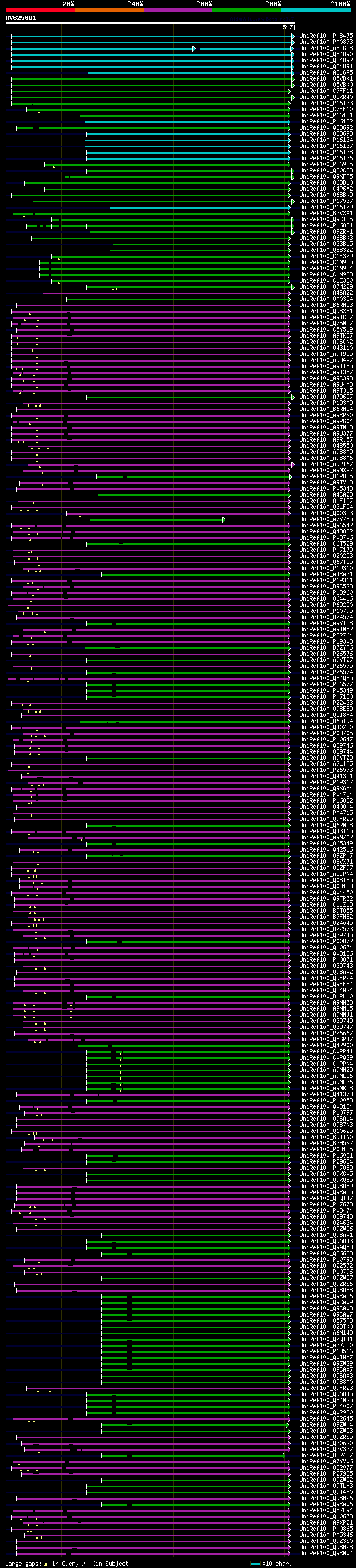Select label UniRef100_Q38692
Image resolution: width=356 pixels, height=1568 pixels.
pos(325,128)
